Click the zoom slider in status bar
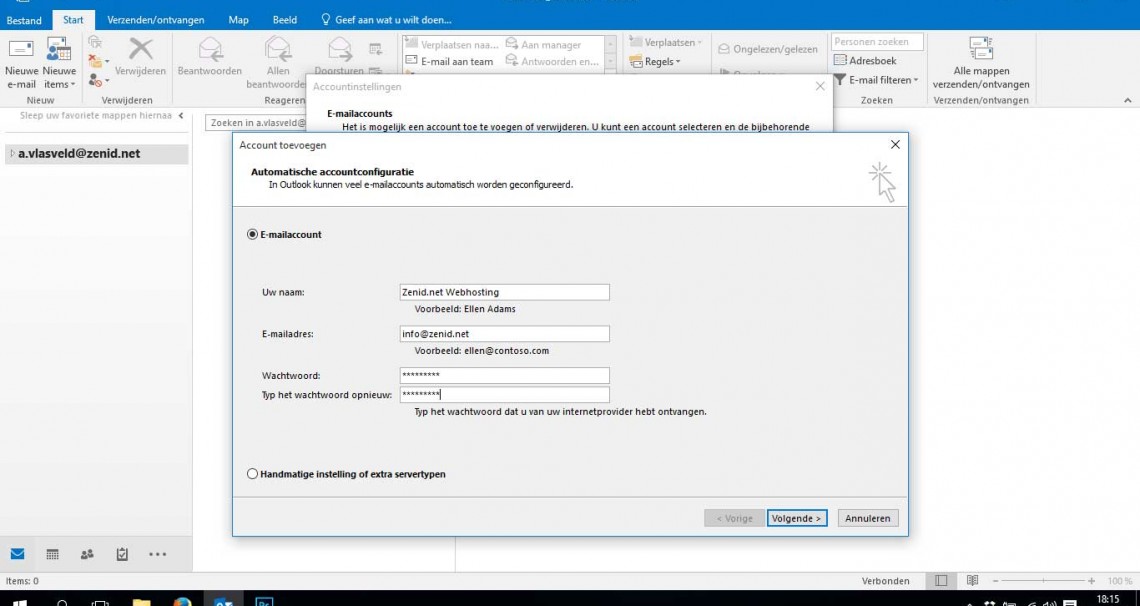The image size is (1140, 606). (x=1043, y=581)
